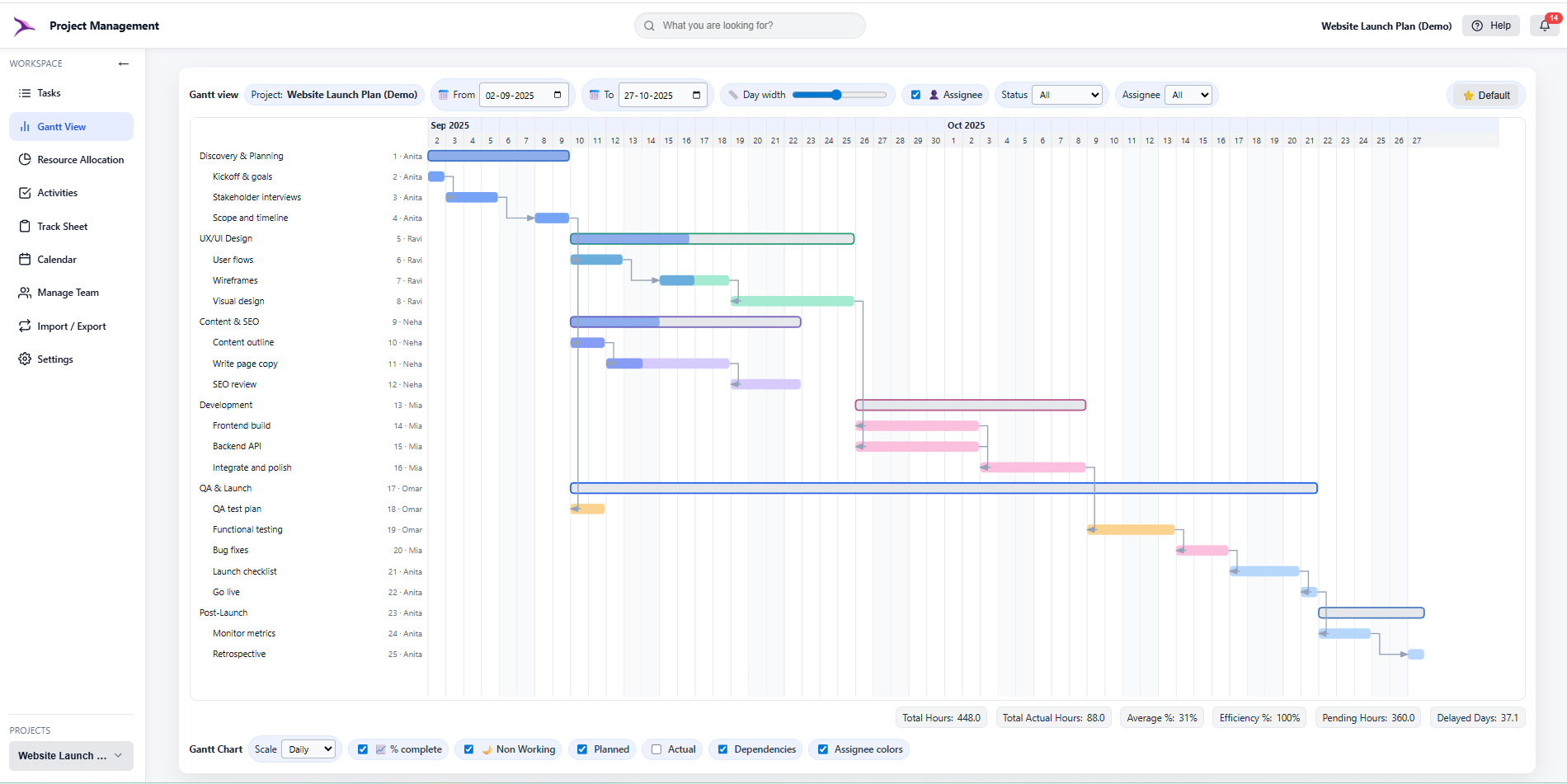Screen dimensions: 1567x784
Task: Open Activities from the workspace menu
Action: 57,192
